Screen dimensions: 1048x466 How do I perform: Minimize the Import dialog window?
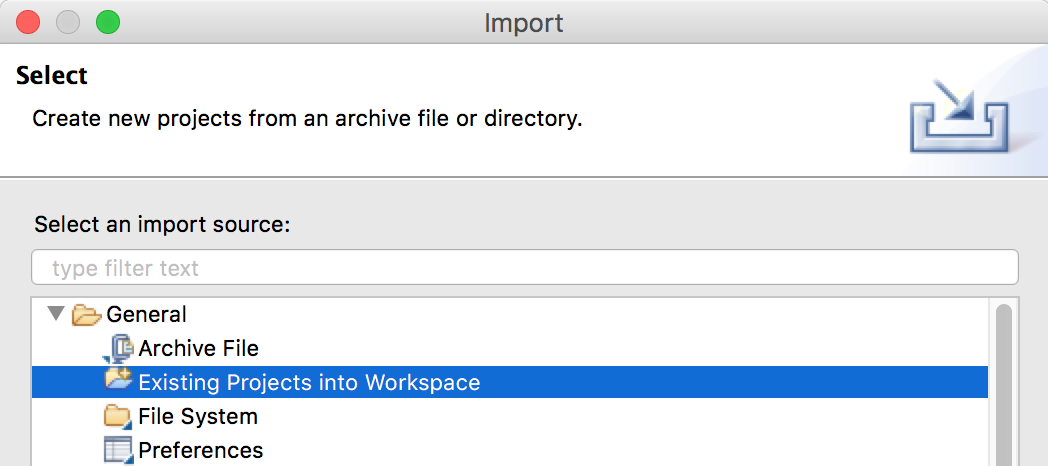pos(68,21)
